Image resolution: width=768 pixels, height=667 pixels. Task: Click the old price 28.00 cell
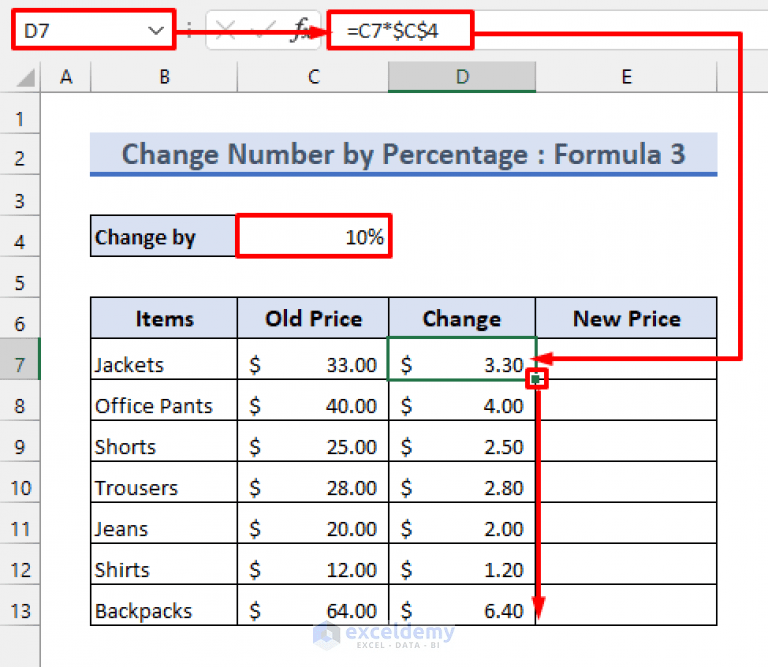313,482
